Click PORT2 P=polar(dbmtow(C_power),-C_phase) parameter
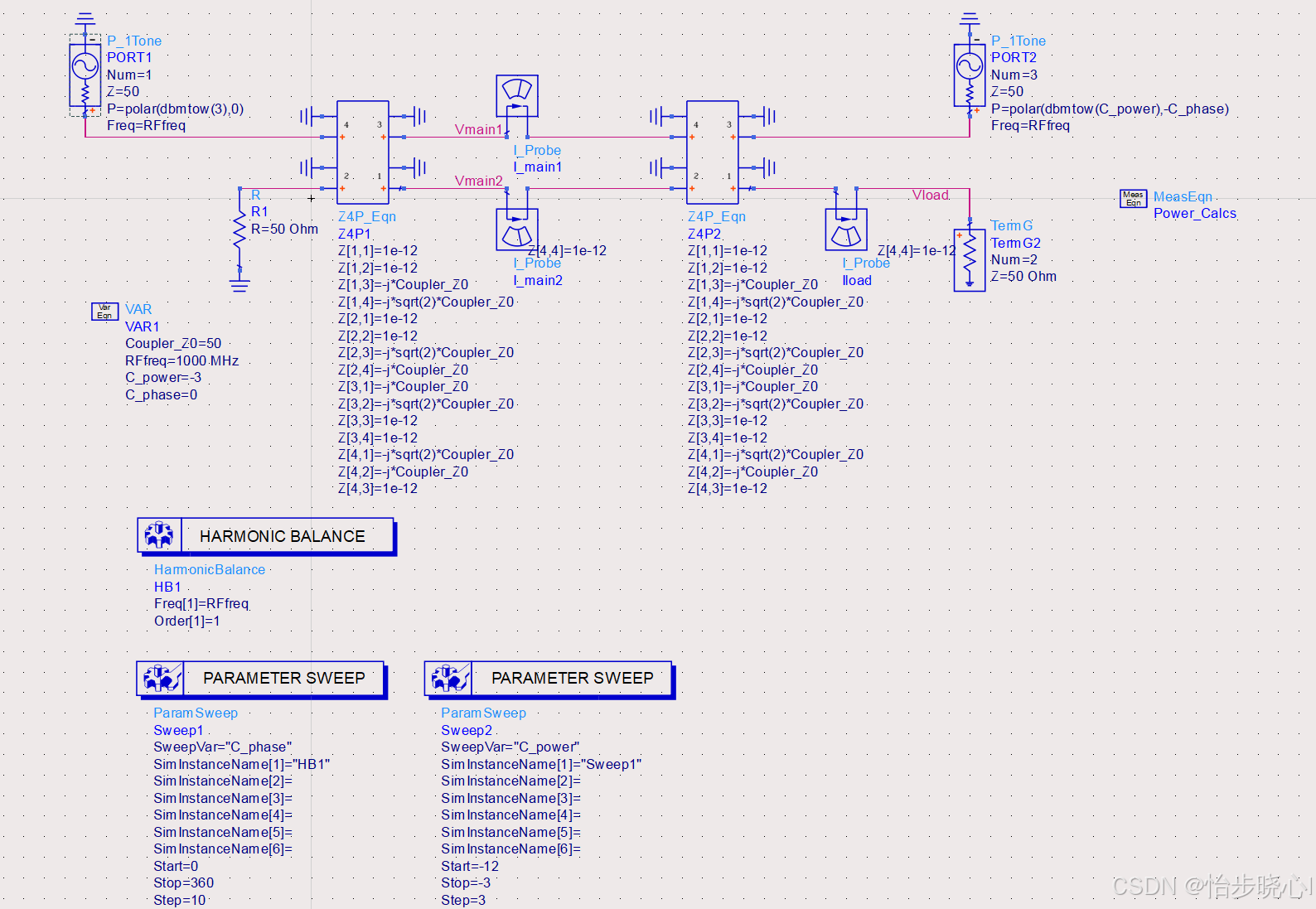 tap(1110, 109)
